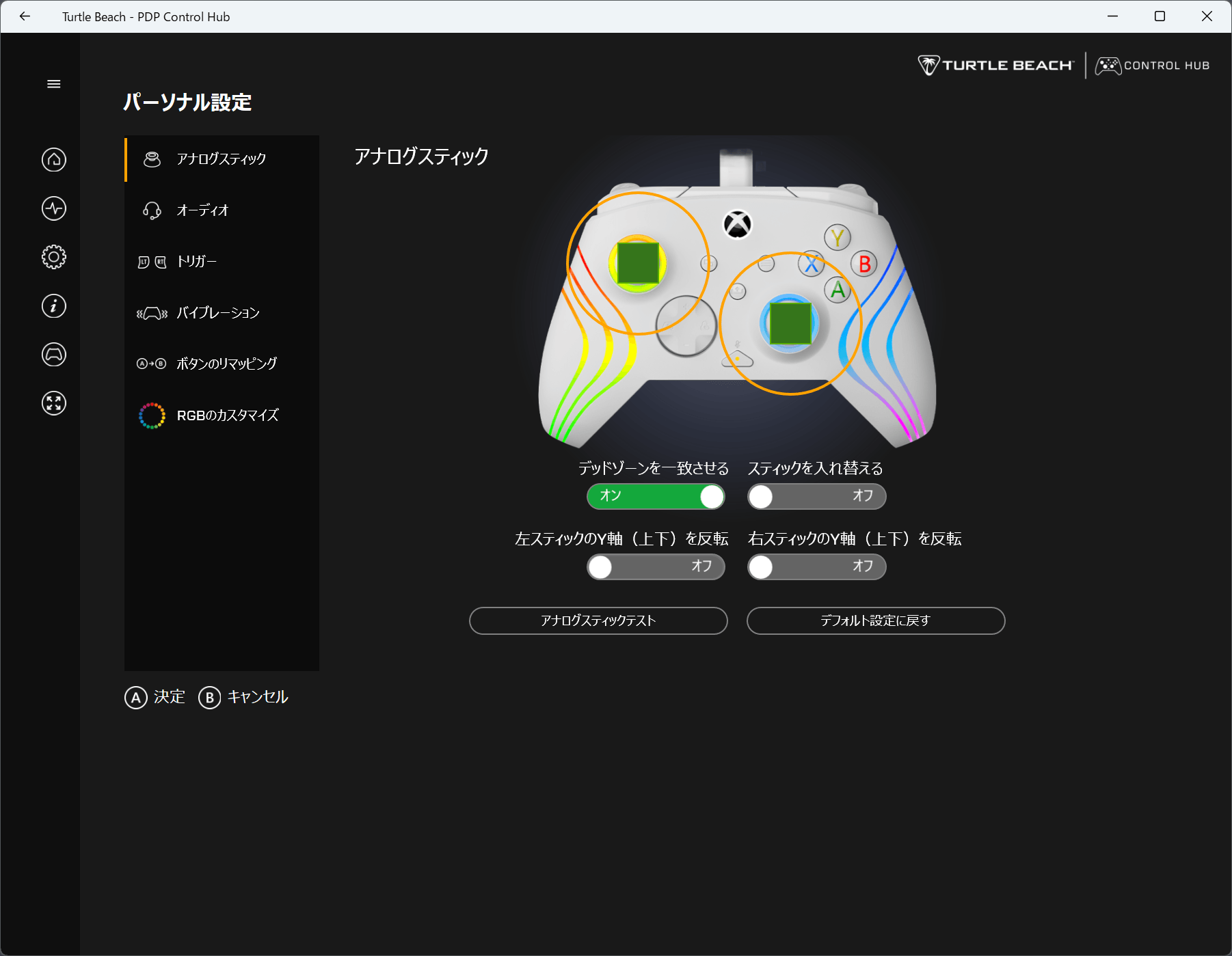1232x956 pixels.
Task: Click the fullscreen expand sidebar icon
Action: (x=53, y=403)
